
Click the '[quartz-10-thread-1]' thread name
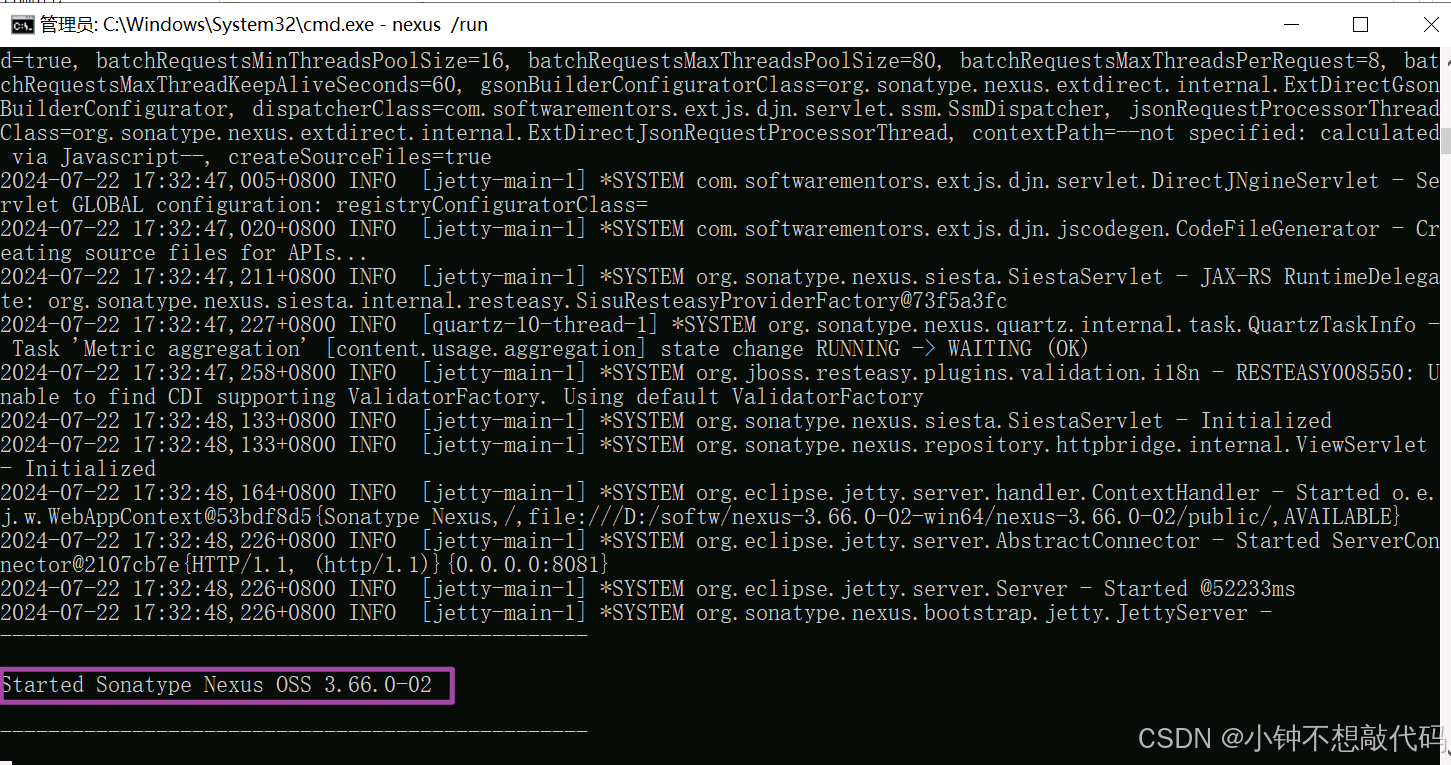click(540, 325)
